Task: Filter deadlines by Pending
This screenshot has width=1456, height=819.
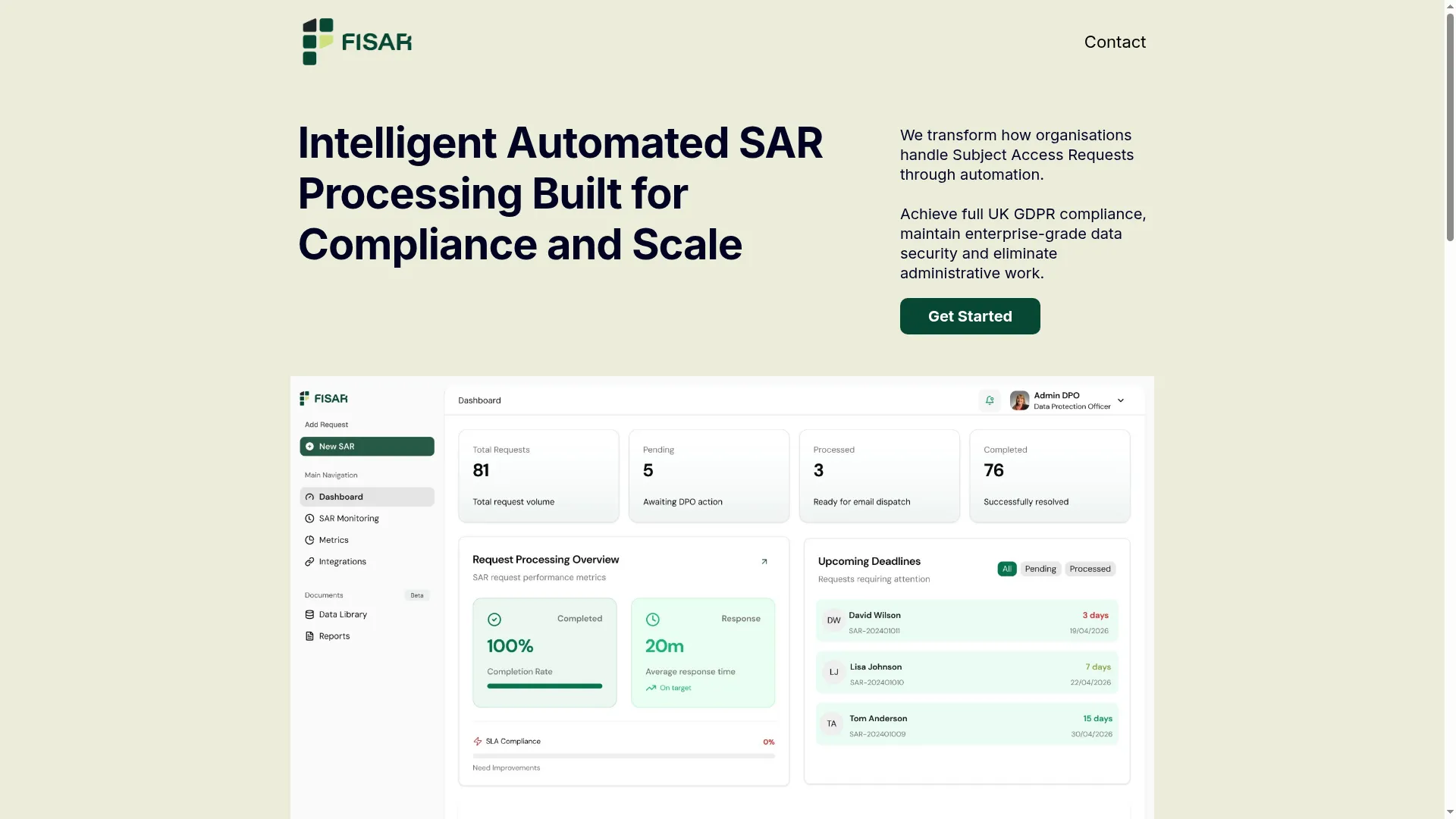Action: [1040, 569]
